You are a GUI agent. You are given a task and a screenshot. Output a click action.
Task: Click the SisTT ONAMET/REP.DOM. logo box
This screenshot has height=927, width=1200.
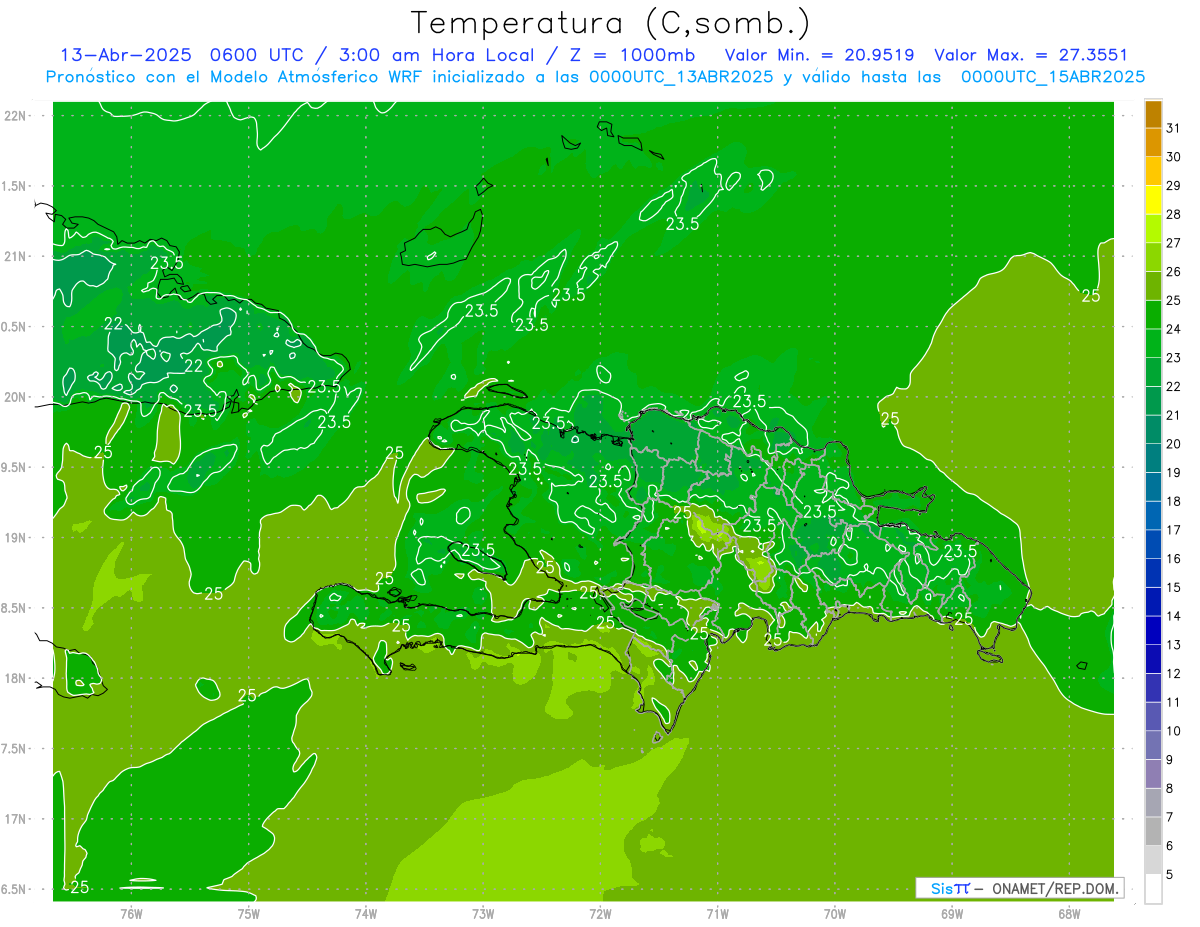[x=1019, y=888]
